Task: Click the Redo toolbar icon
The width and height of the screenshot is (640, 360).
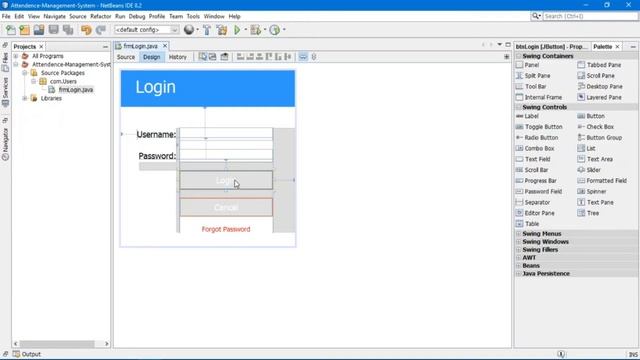Action: pyautogui.click(x=100, y=30)
